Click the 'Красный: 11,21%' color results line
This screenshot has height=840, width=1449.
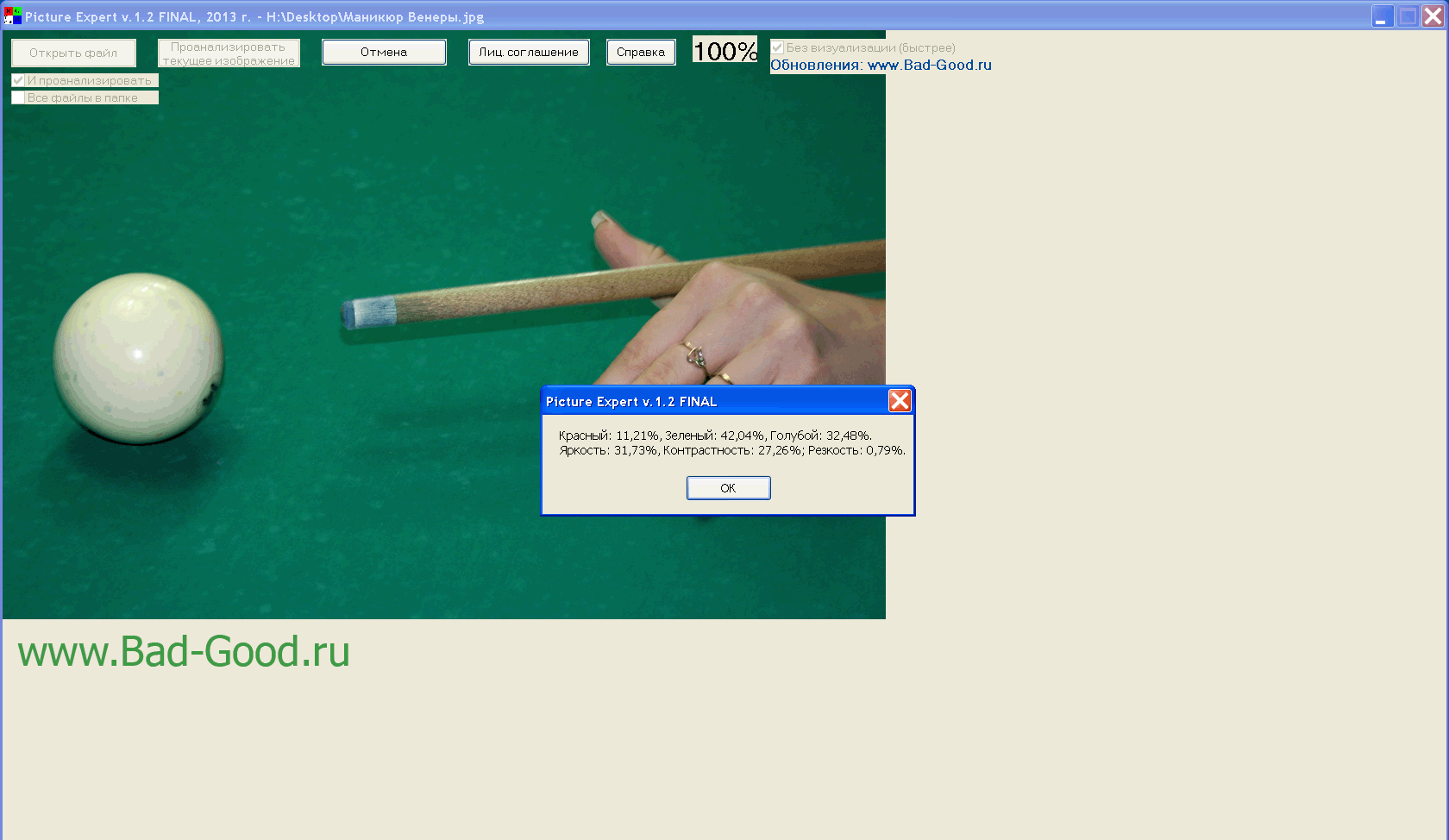coord(715,436)
